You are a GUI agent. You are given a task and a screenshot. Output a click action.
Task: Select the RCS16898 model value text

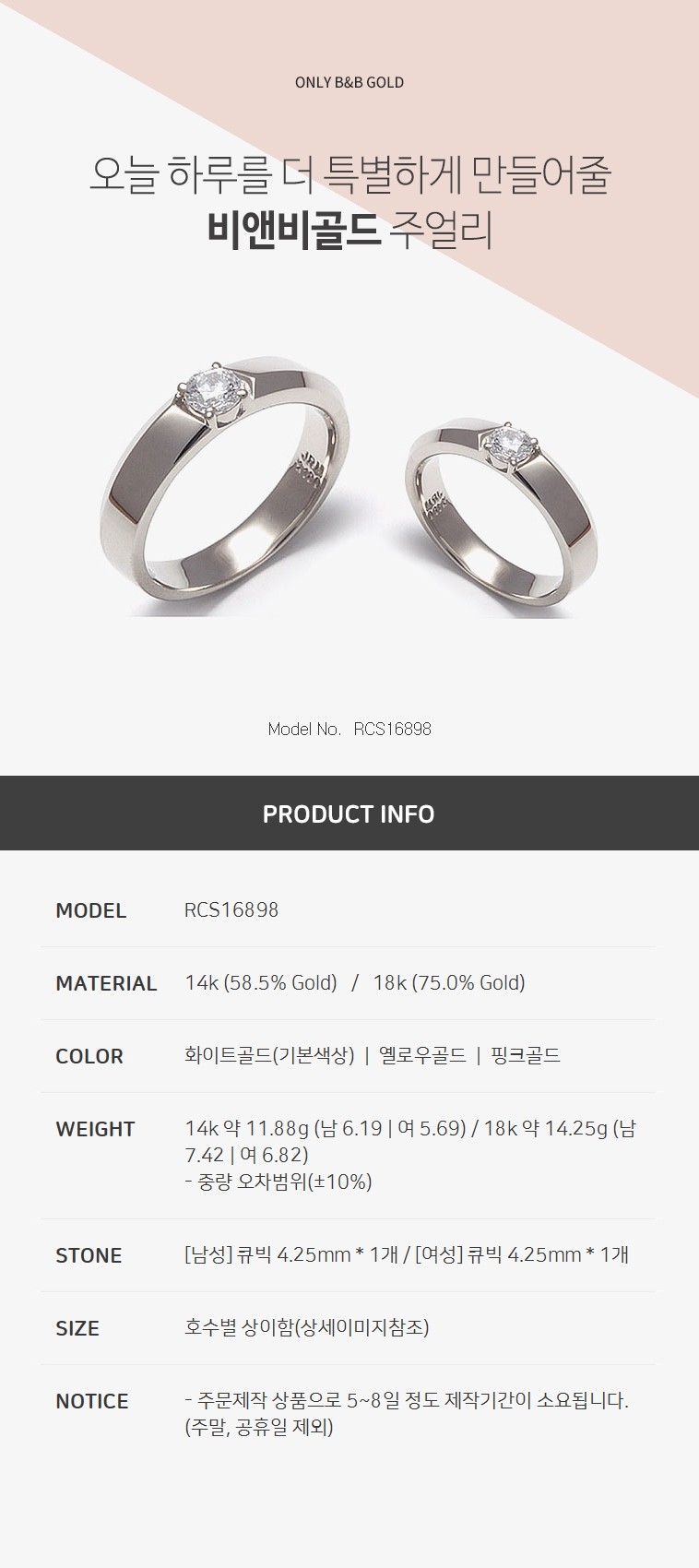[x=231, y=910]
